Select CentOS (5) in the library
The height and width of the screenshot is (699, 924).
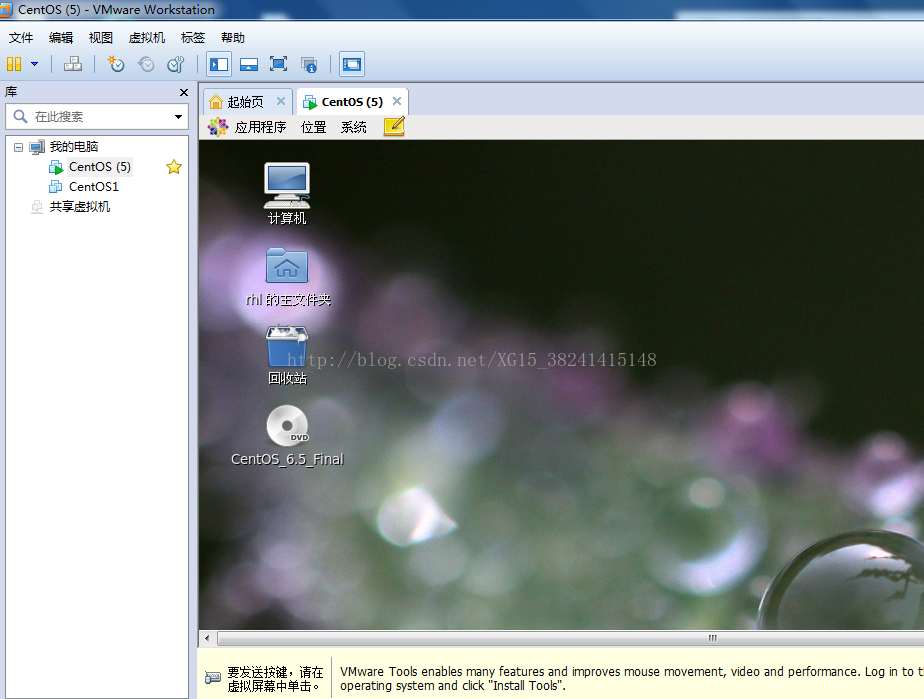click(x=100, y=167)
